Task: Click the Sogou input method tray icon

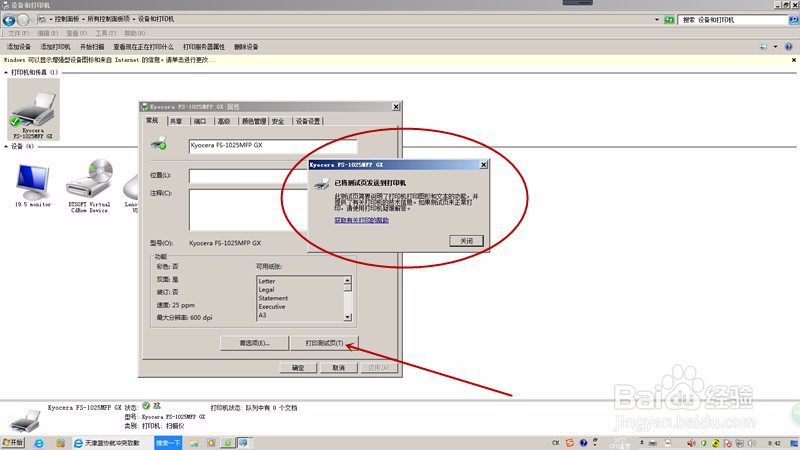Action: click(x=569, y=443)
